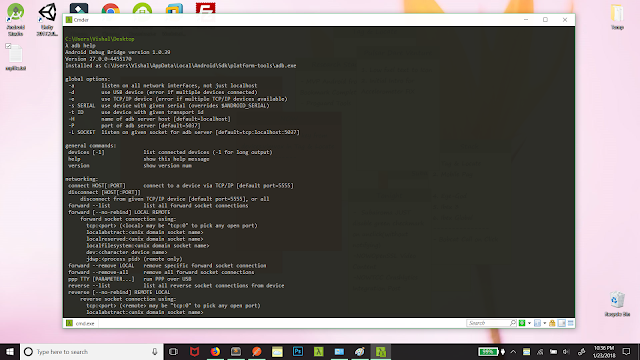640x360 pixels.
Task: Click the blue active consoles icon
Action: coord(537,323)
